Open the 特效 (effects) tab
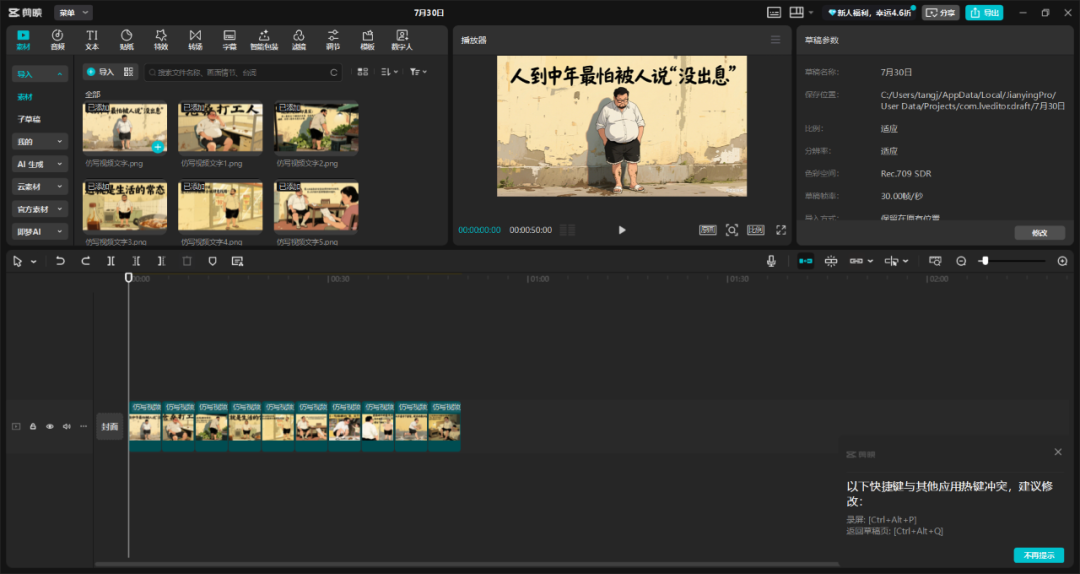This screenshot has height=574, width=1080. (x=160, y=39)
